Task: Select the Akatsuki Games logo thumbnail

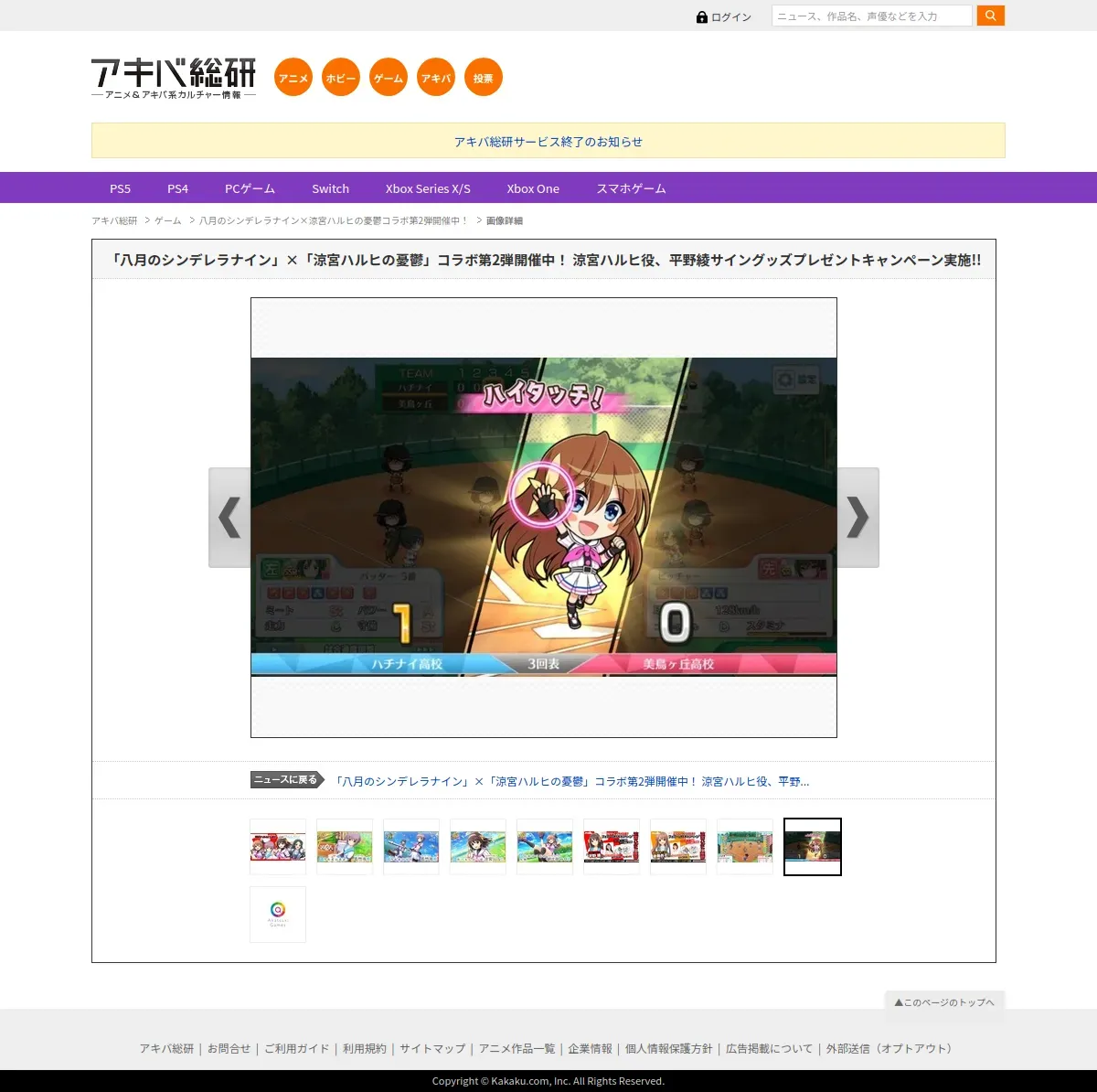Action: tap(278, 915)
